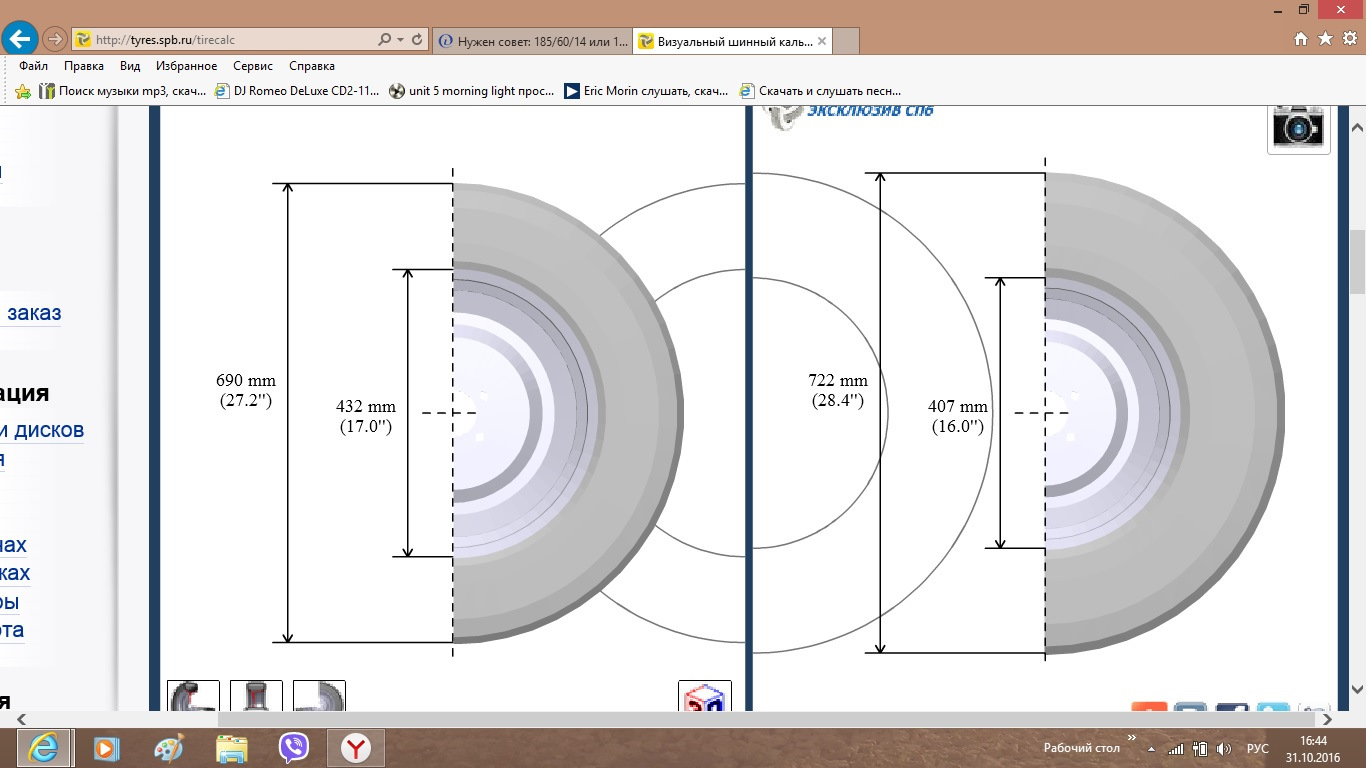Image resolution: width=1366 pixels, height=768 pixels.
Task: Open the Сервис menu
Action: [253, 66]
